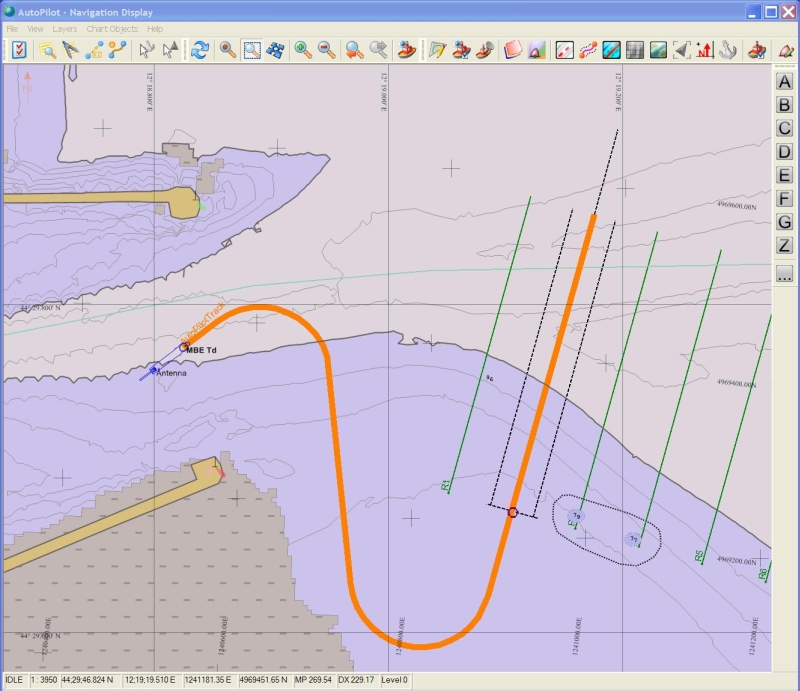Screen dimensions: 800x691
Task: Open the Layers menu
Action: pos(64,29)
